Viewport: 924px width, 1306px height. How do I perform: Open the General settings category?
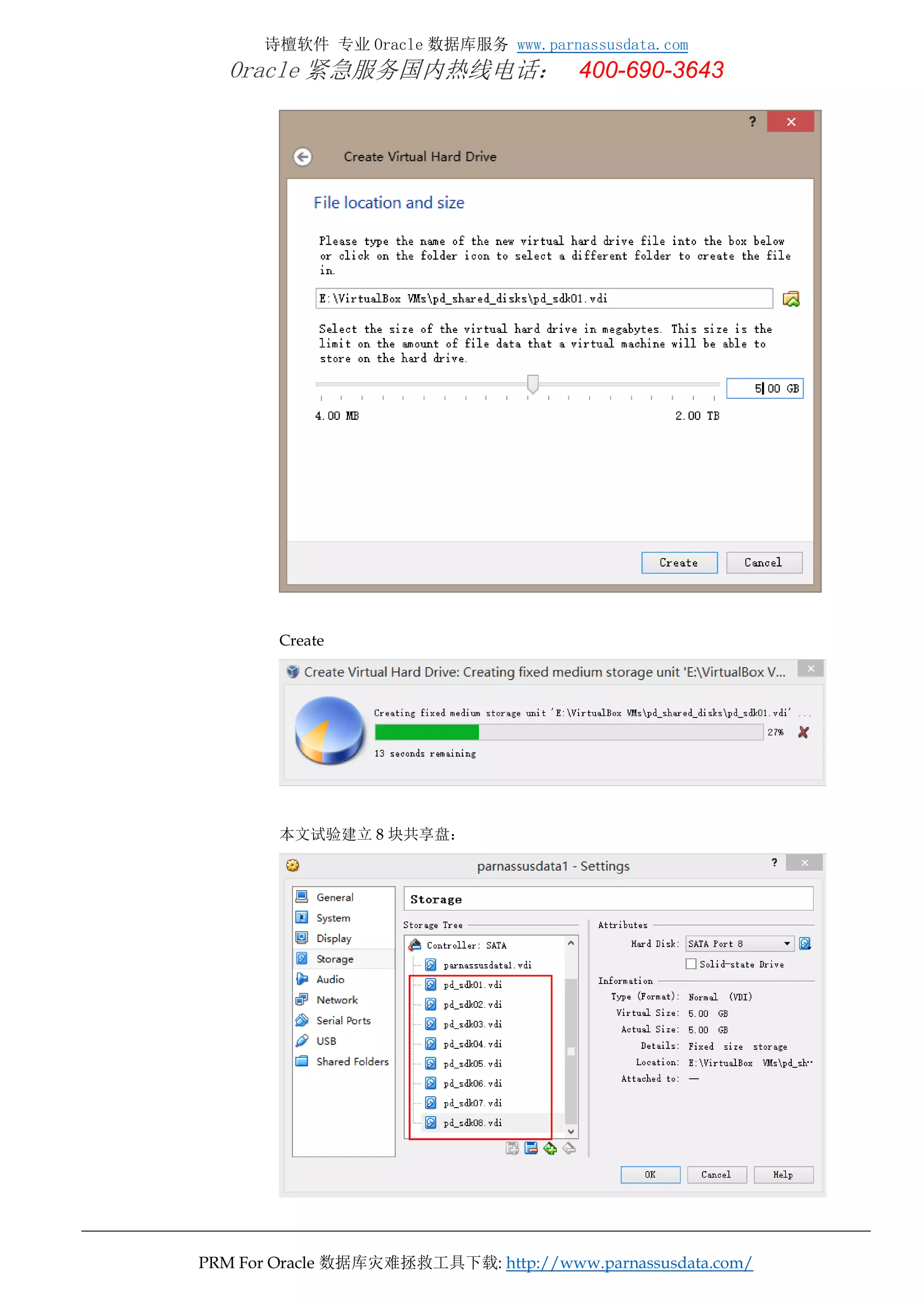click(x=344, y=897)
